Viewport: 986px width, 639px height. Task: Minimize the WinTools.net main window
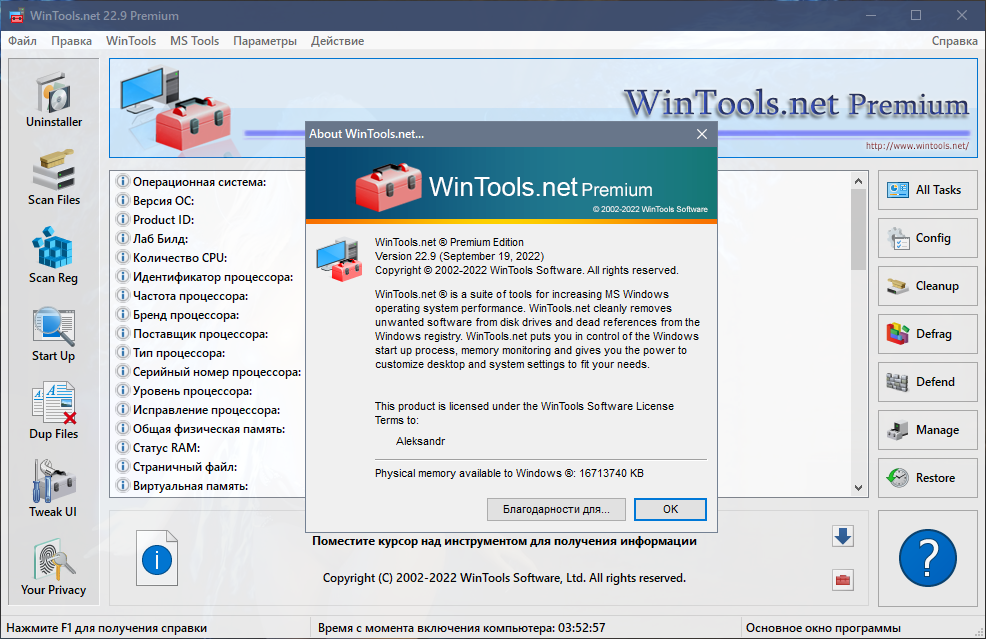point(871,15)
